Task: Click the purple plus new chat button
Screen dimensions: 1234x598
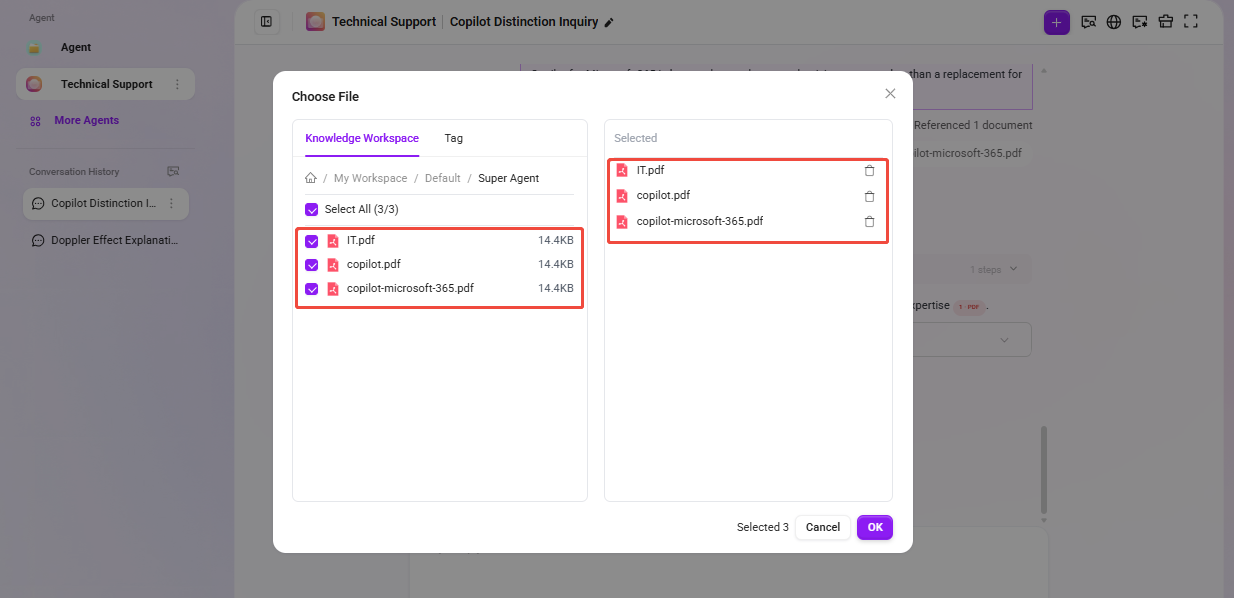Action: click(1057, 22)
